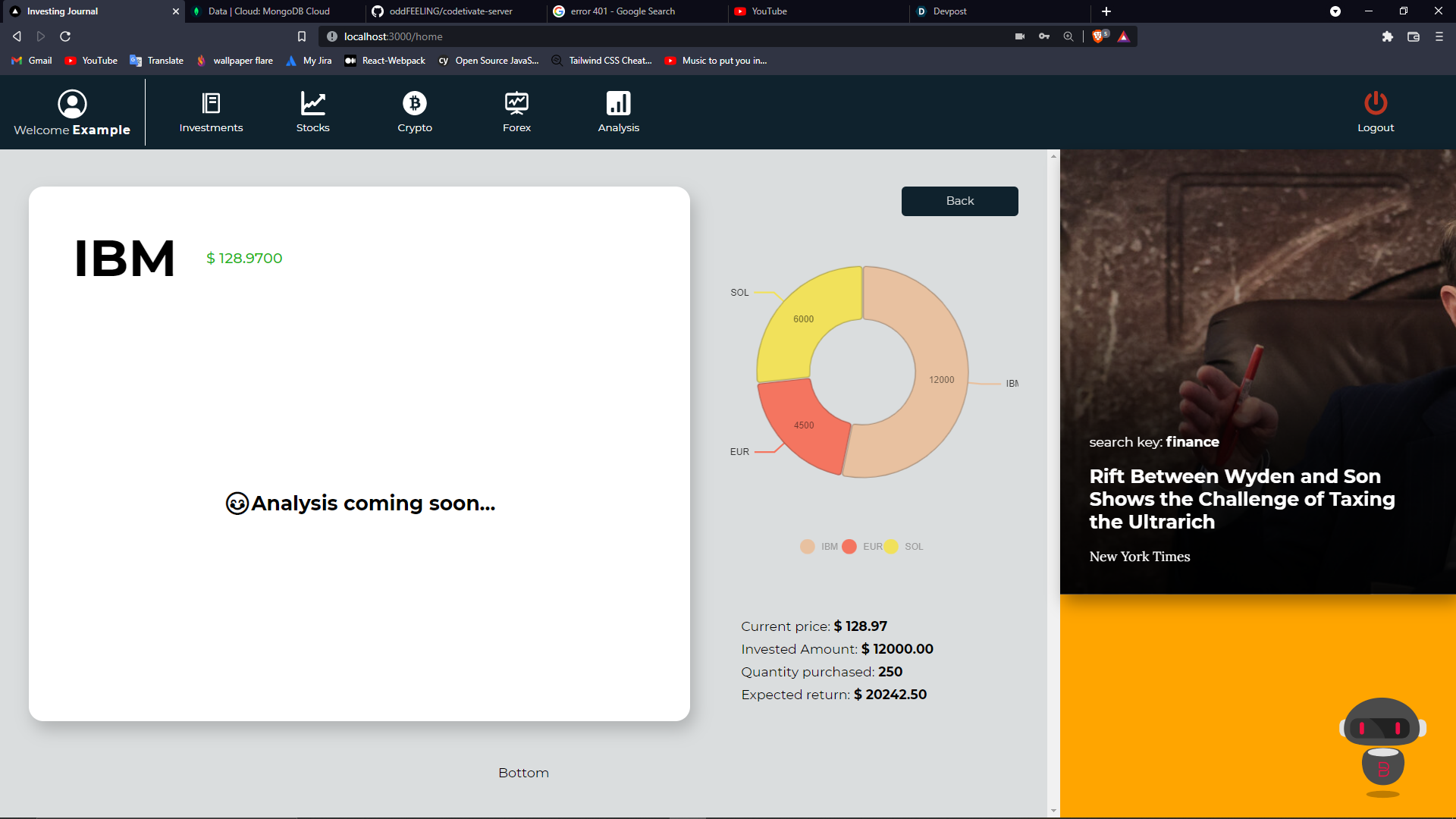Open the Brave Shields panel with badge 5
This screenshot has height=819, width=1456.
click(1100, 36)
